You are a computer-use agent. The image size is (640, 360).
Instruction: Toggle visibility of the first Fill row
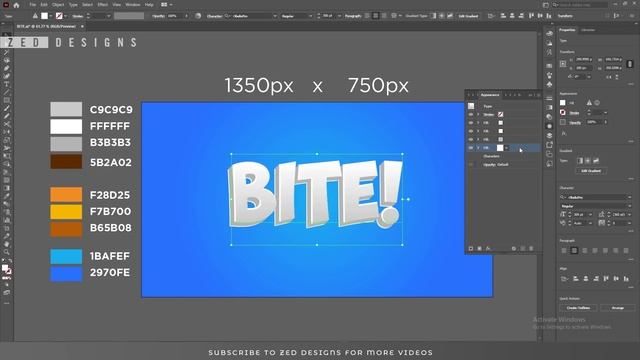471,123
